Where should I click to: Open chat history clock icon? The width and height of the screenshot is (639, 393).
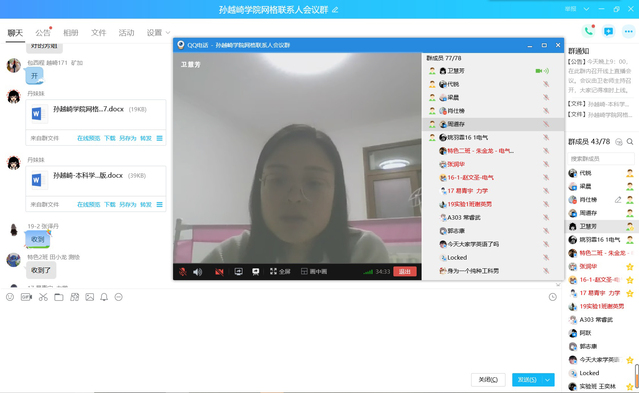553,297
